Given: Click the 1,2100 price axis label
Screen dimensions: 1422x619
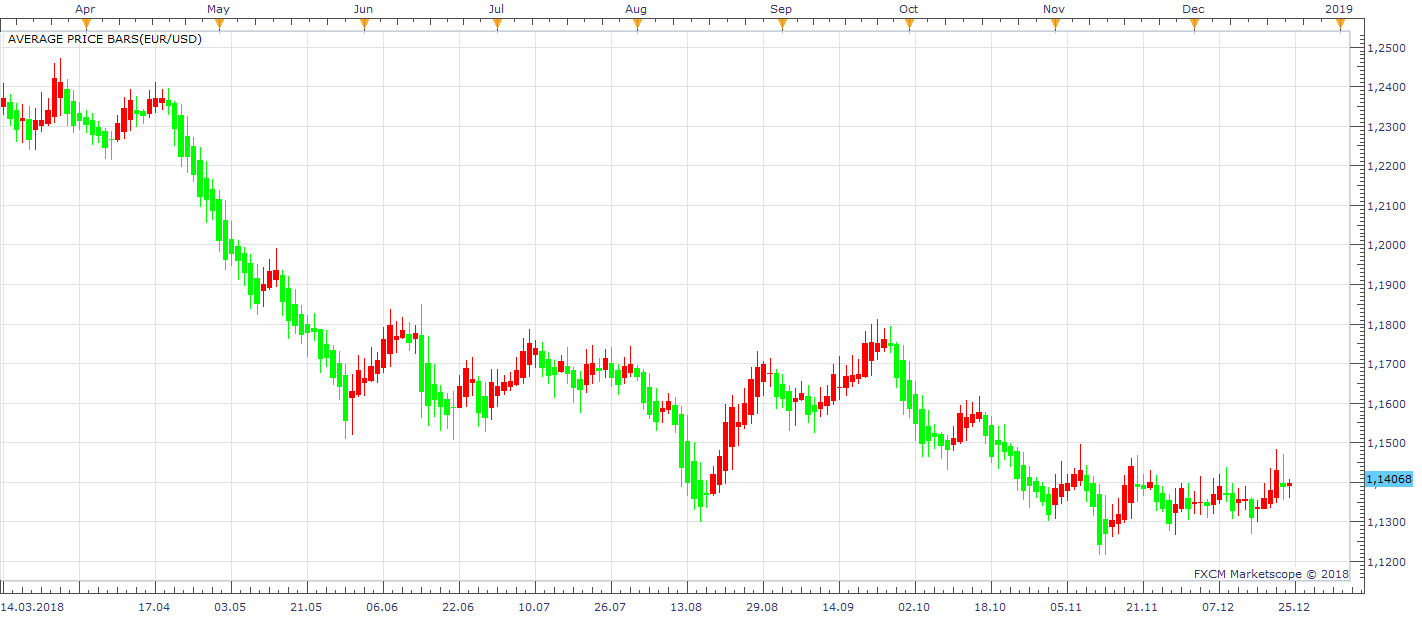Looking at the screenshot, I should [1386, 206].
